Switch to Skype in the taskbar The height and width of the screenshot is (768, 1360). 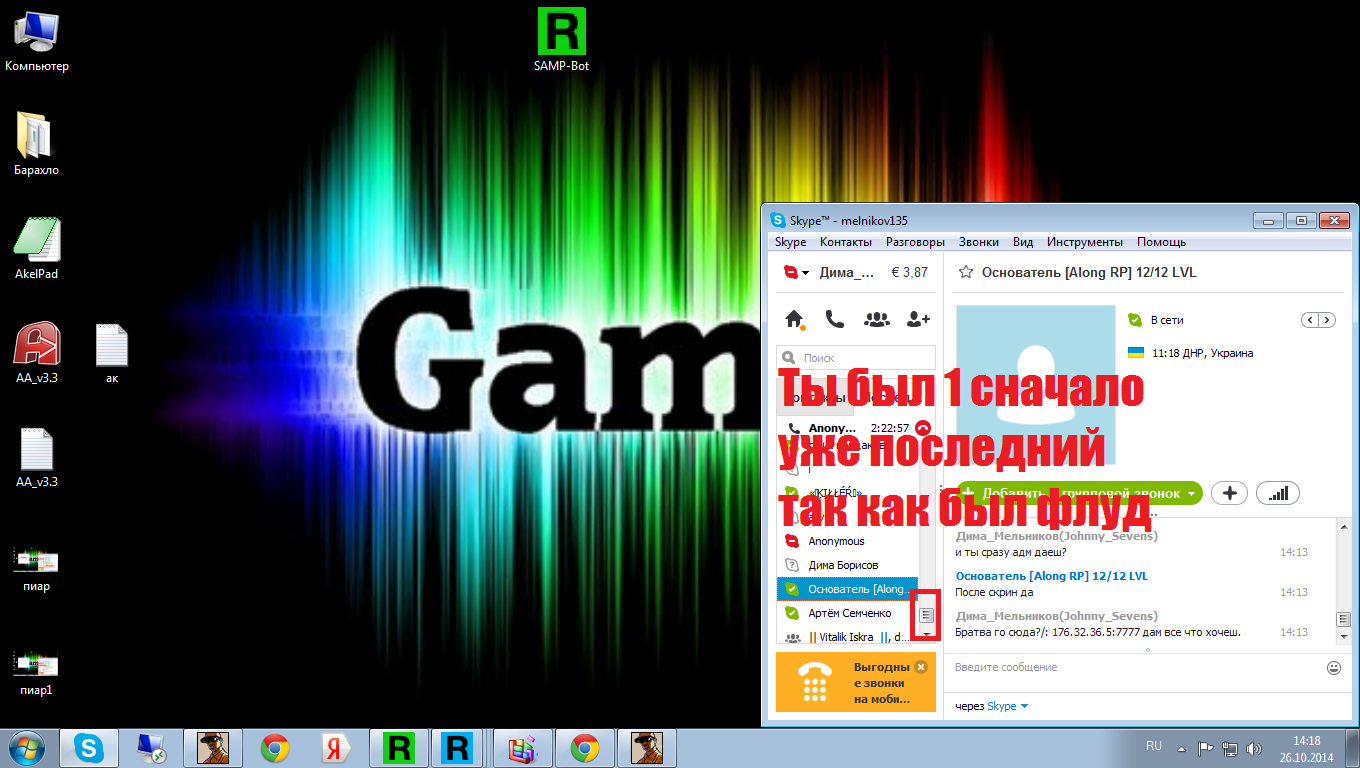(88, 748)
